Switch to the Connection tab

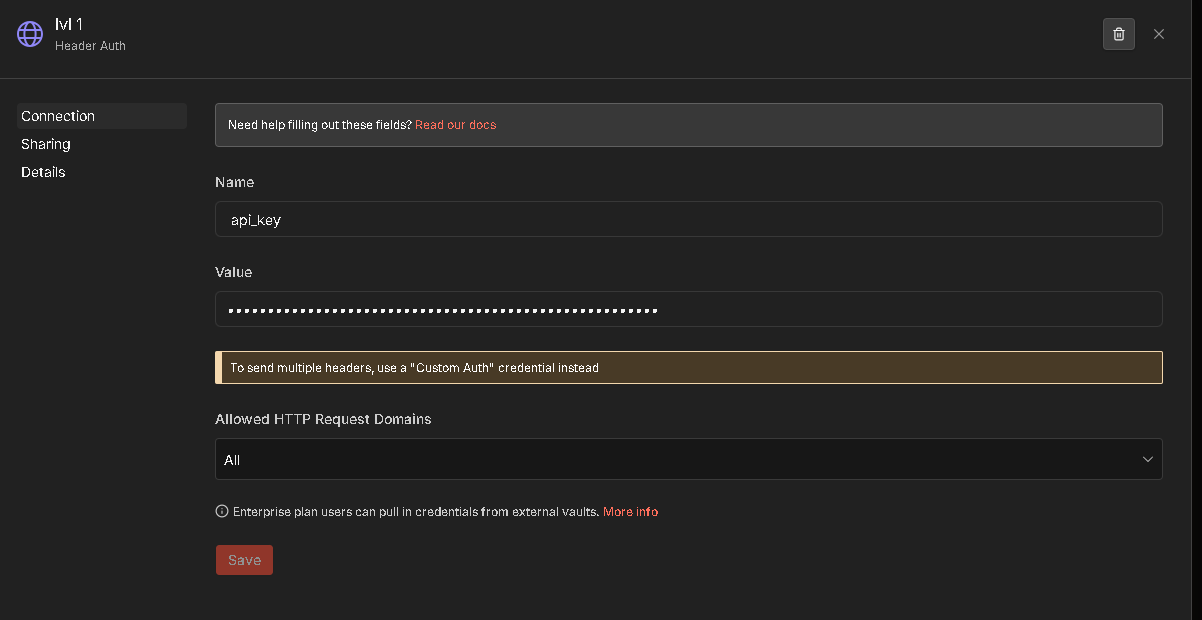click(58, 116)
